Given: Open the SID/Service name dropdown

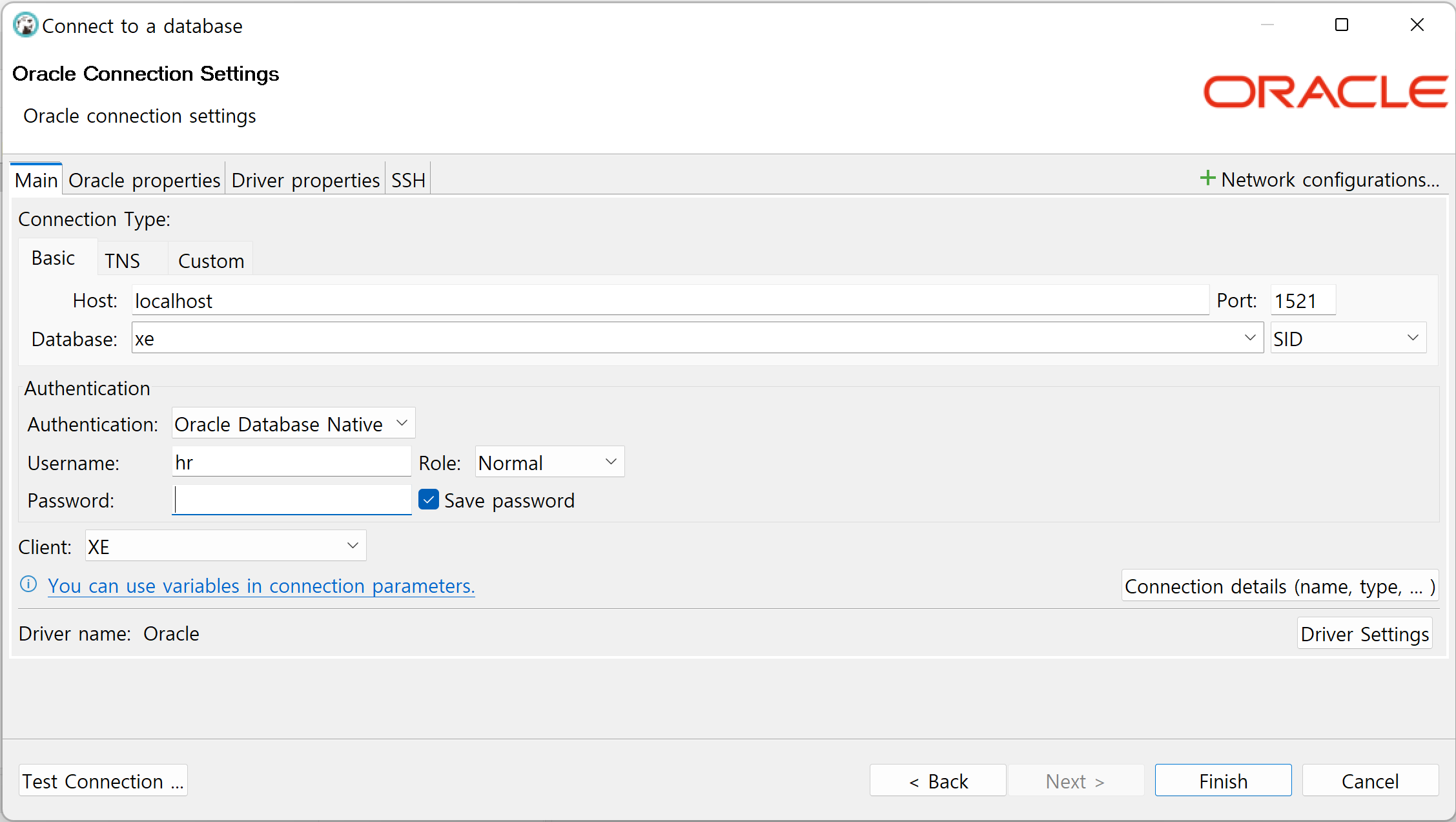Looking at the screenshot, I should [x=1348, y=338].
